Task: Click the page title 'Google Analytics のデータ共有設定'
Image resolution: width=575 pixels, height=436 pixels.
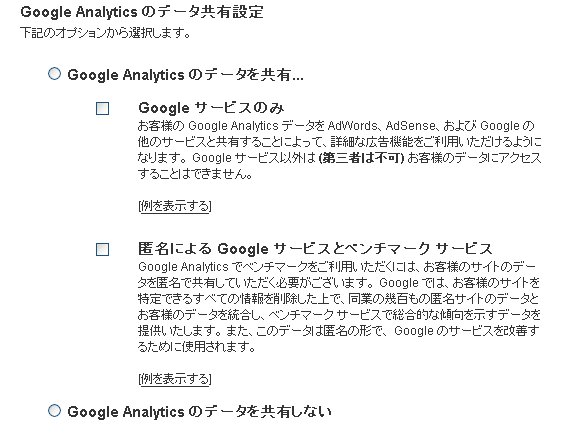Action: click(x=142, y=12)
